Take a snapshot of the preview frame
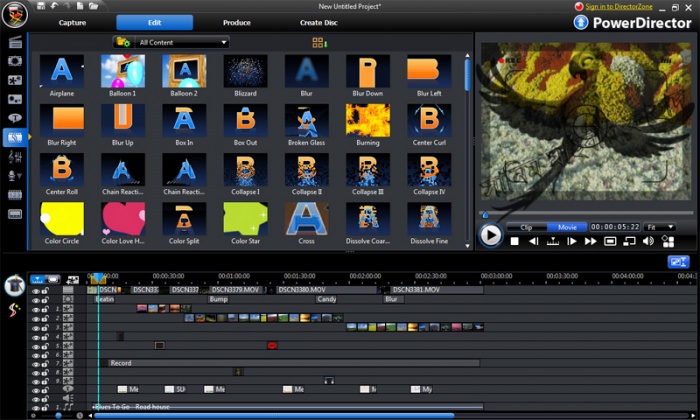The image size is (700, 420). pos(610,241)
